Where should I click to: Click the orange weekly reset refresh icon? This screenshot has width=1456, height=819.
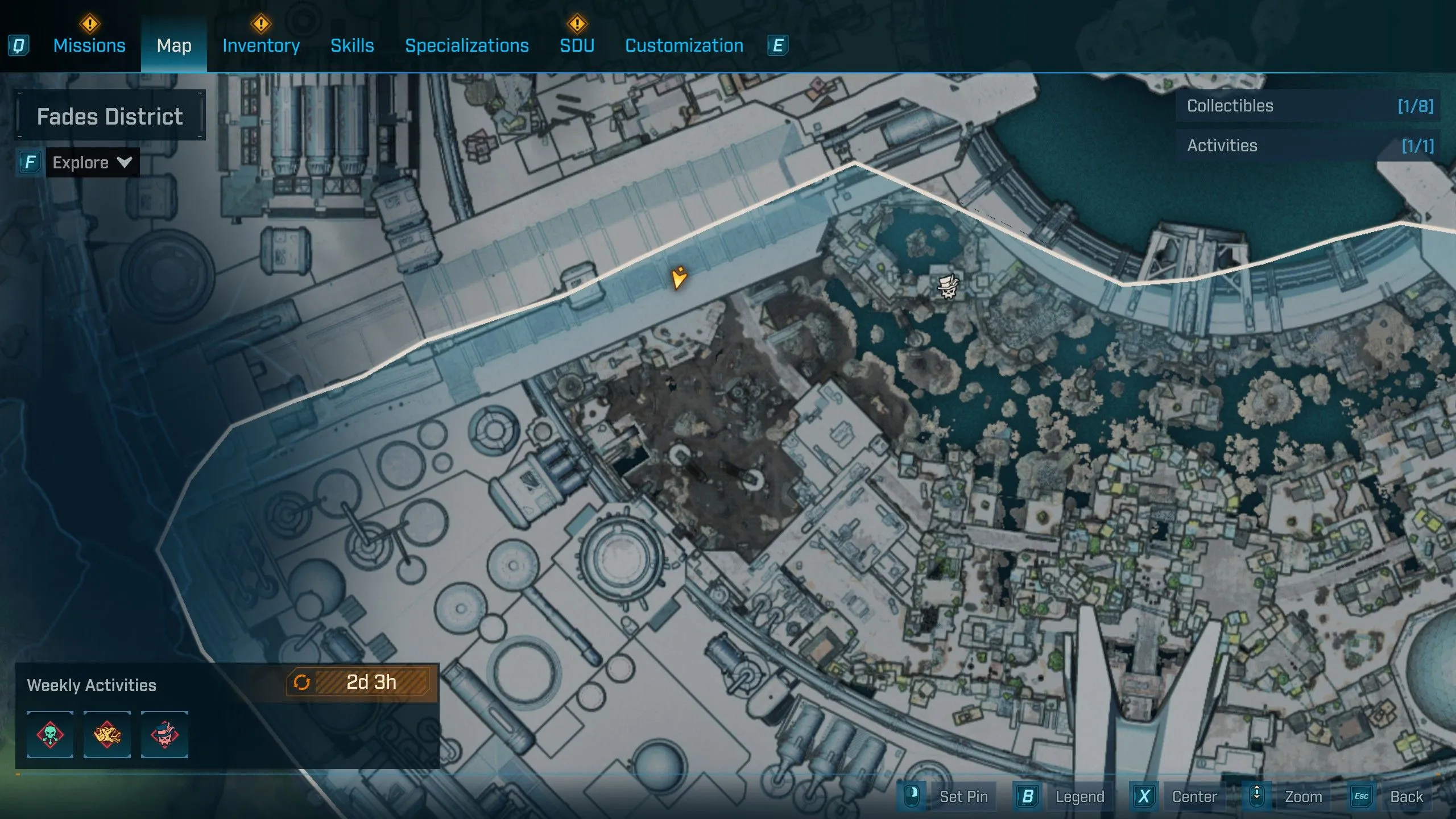pyautogui.click(x=301, y=682)
